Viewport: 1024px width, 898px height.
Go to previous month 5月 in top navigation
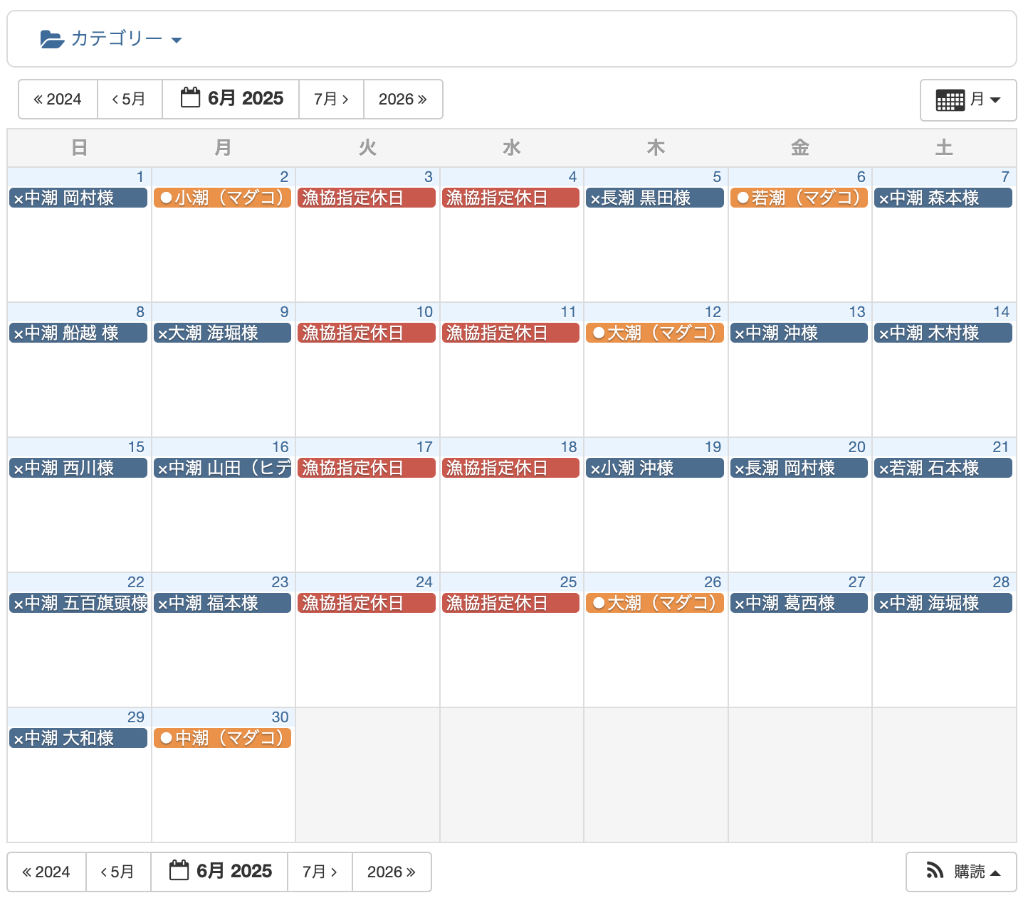click(x=129, y=99)
